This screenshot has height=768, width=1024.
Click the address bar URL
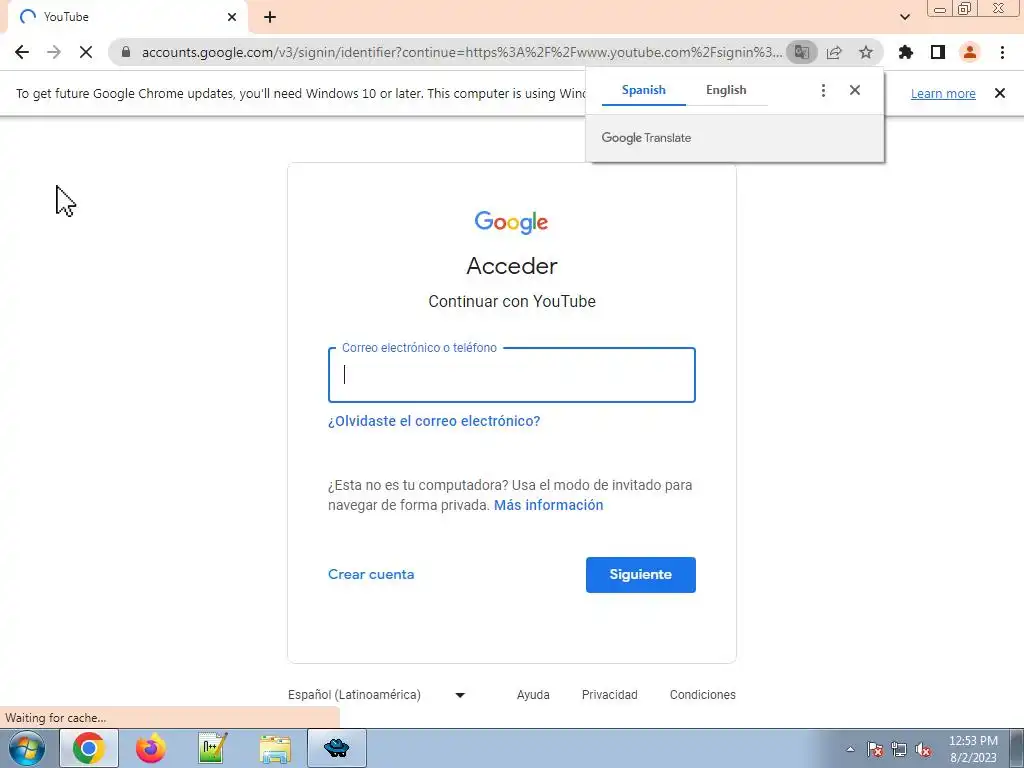[461, 52]
